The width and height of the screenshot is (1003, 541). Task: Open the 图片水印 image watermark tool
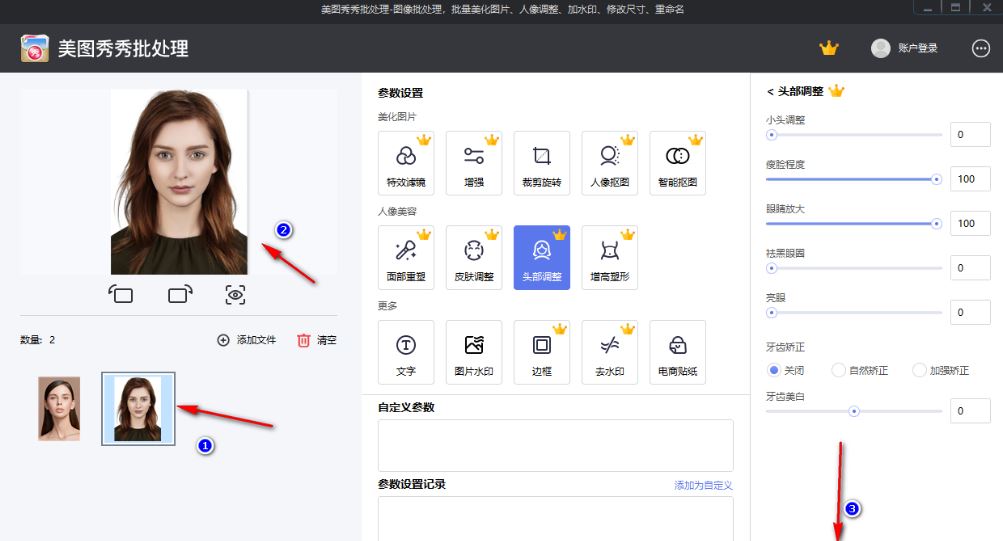coord(473,352)
